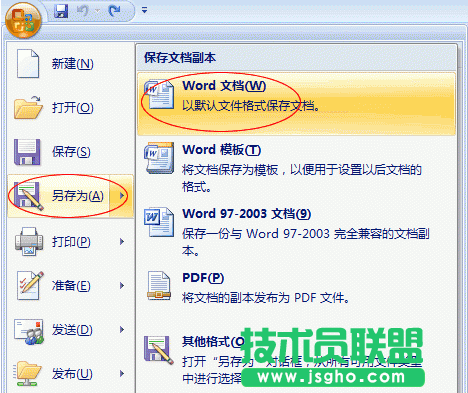Expand the 发送(D) submenu arrow
Image resolution: width=468 pixels, height=393 pixels.
point(122,330)
